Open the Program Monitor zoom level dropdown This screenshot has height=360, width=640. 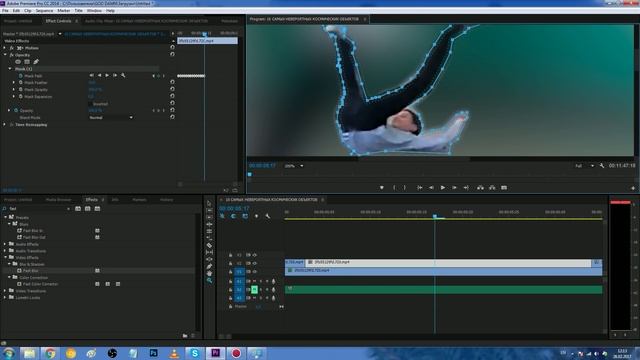tap(294, 166)
